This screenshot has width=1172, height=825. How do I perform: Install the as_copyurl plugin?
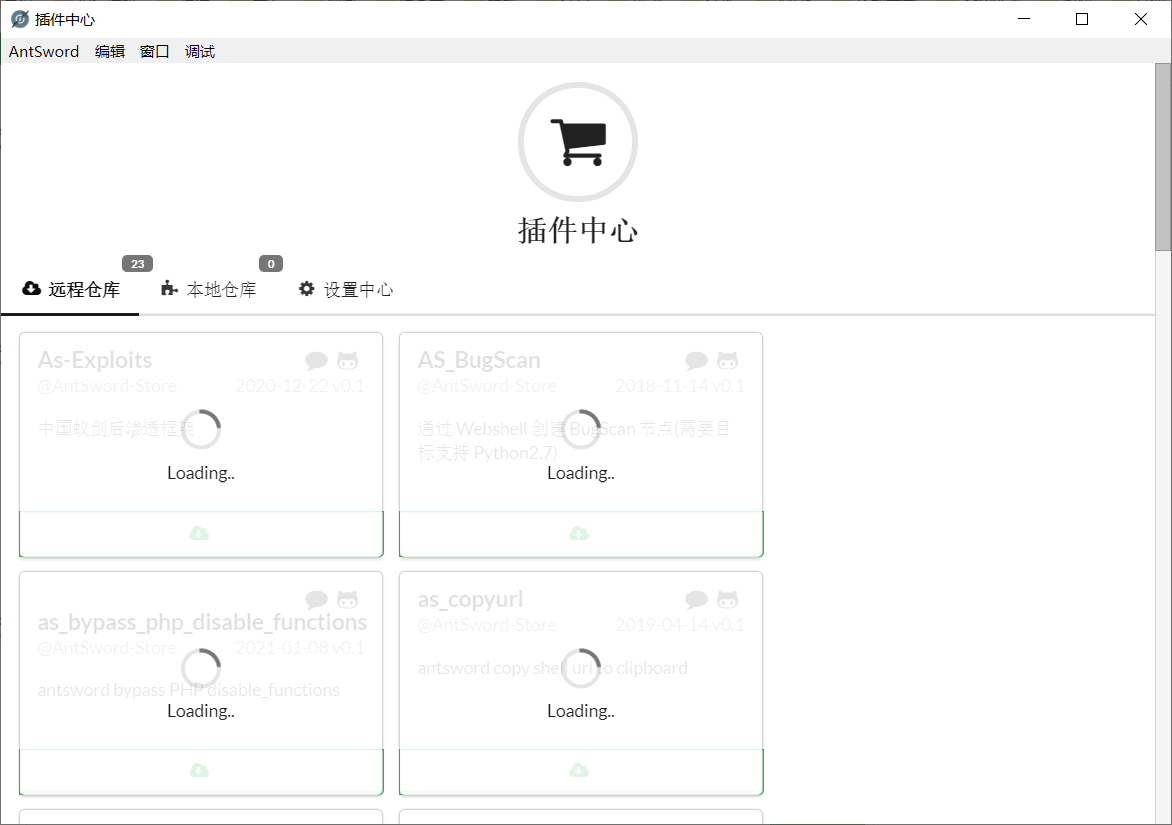pyautogui.click(x=580, y=771)
